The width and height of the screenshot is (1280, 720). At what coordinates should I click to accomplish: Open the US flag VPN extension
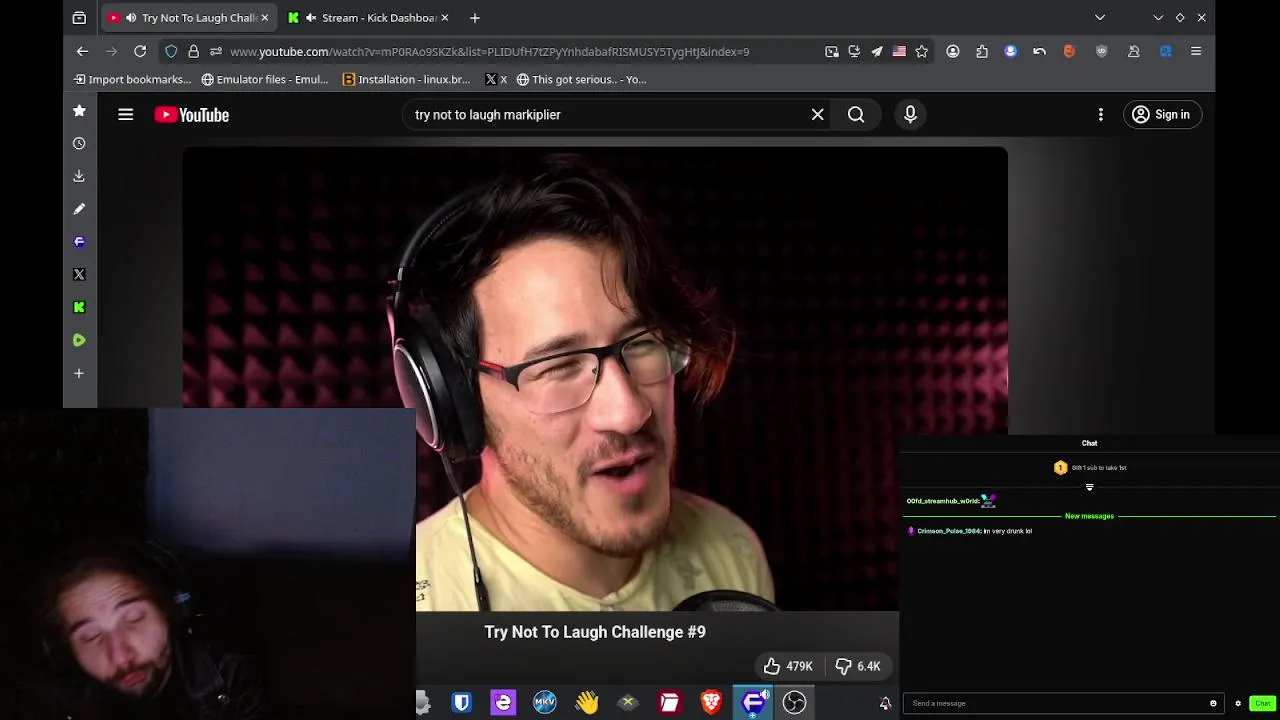click(x=899, y=51)
